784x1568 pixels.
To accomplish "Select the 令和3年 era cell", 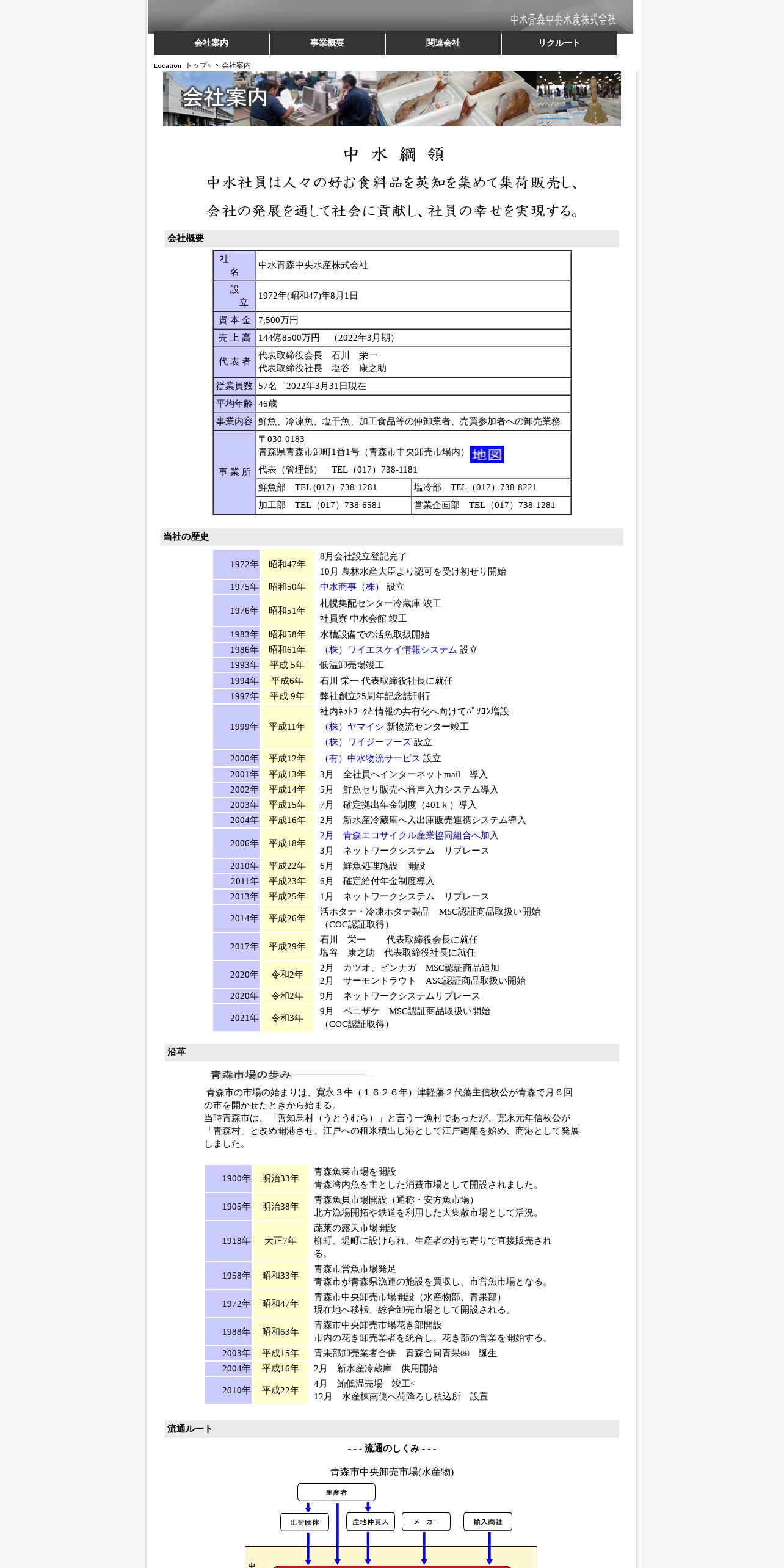I will pyautogui.click(x=287, y=1018).
